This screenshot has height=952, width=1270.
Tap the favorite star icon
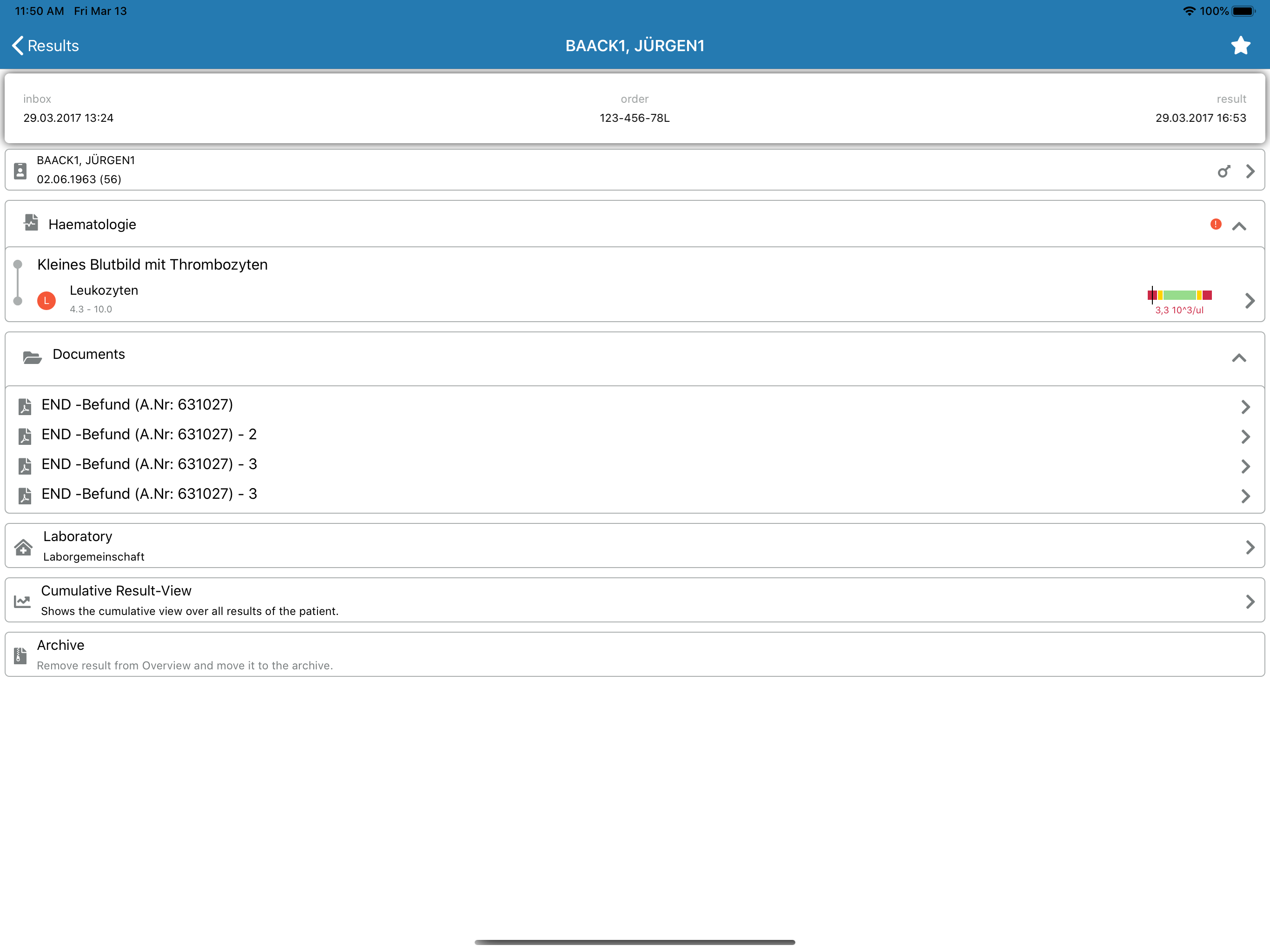click(1240, 46)
